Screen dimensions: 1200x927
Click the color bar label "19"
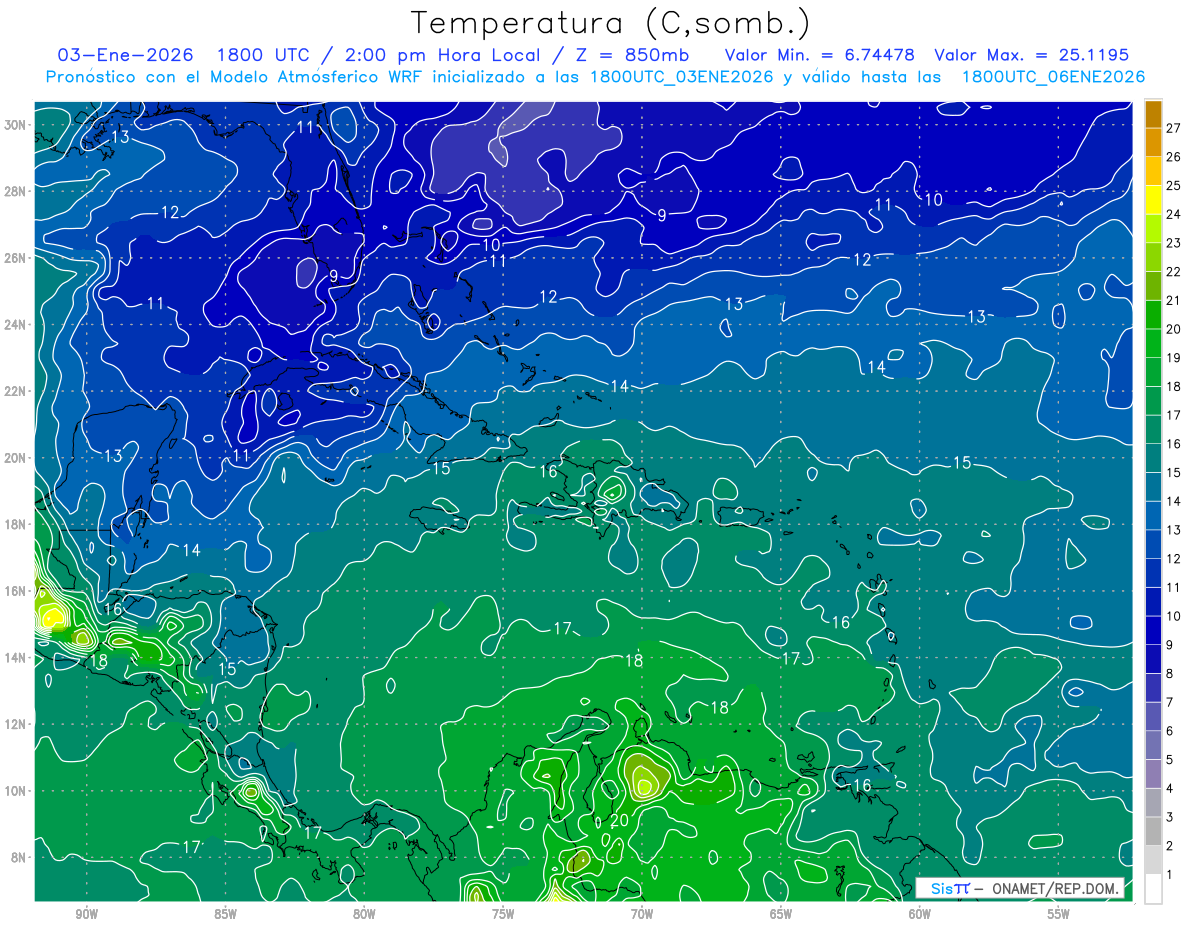[1174, 358]
